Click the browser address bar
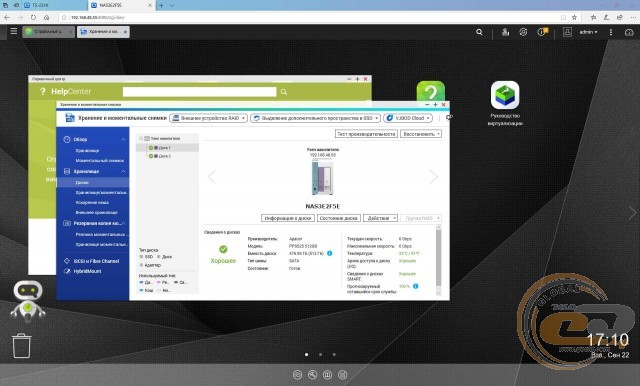The width and height of the screenshot is (640, 386). coord(310,18)
